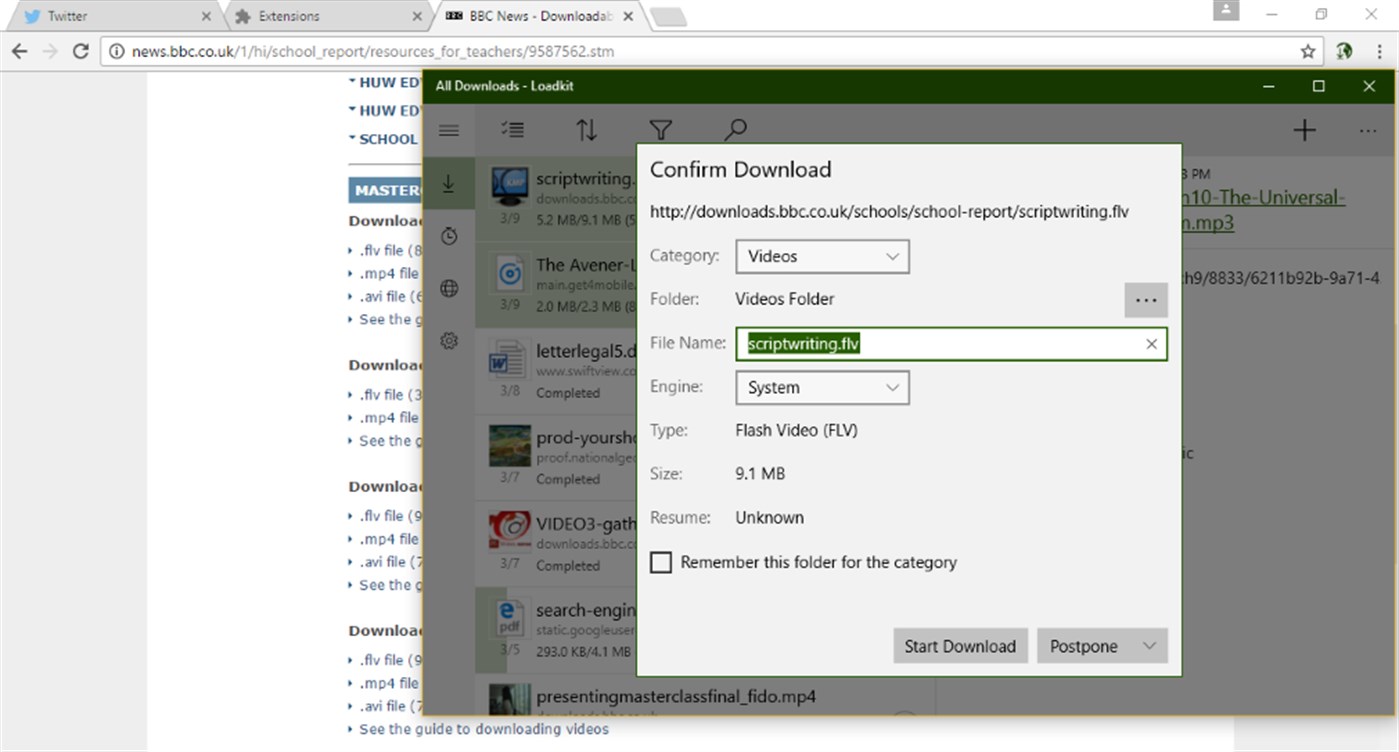Open the batch selection checklist icon
Image resolution: width=1399 pixels, height=752 pixels.
click(512, 129)
